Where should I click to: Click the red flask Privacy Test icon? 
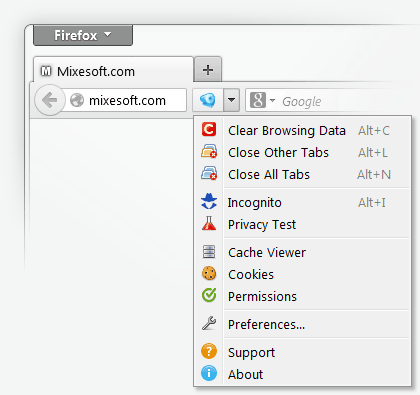[209, 223]
